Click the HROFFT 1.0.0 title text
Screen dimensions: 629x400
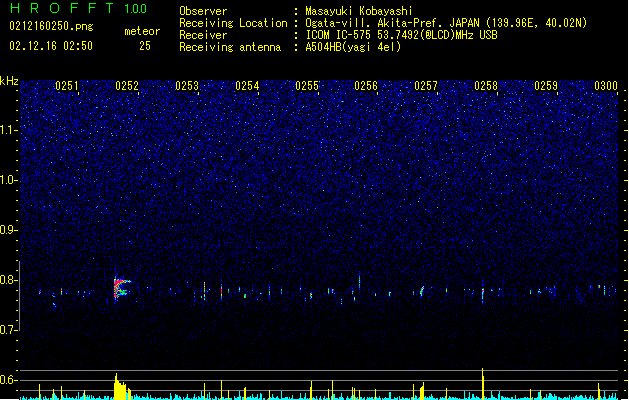[x=79, y=8]
